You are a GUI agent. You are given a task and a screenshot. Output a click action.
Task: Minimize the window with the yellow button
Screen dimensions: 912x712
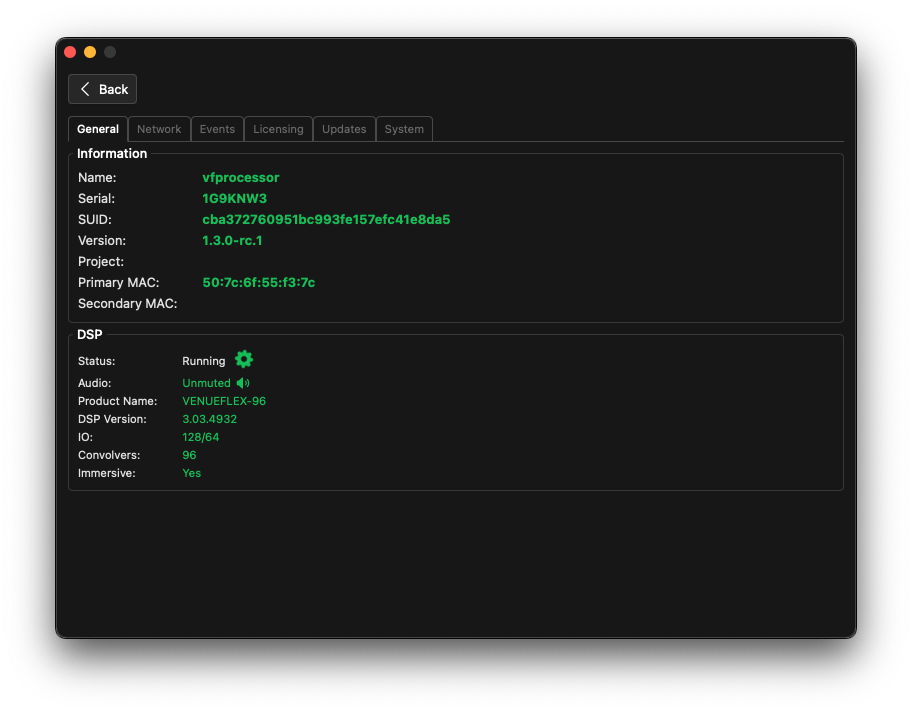click(90, 52)
